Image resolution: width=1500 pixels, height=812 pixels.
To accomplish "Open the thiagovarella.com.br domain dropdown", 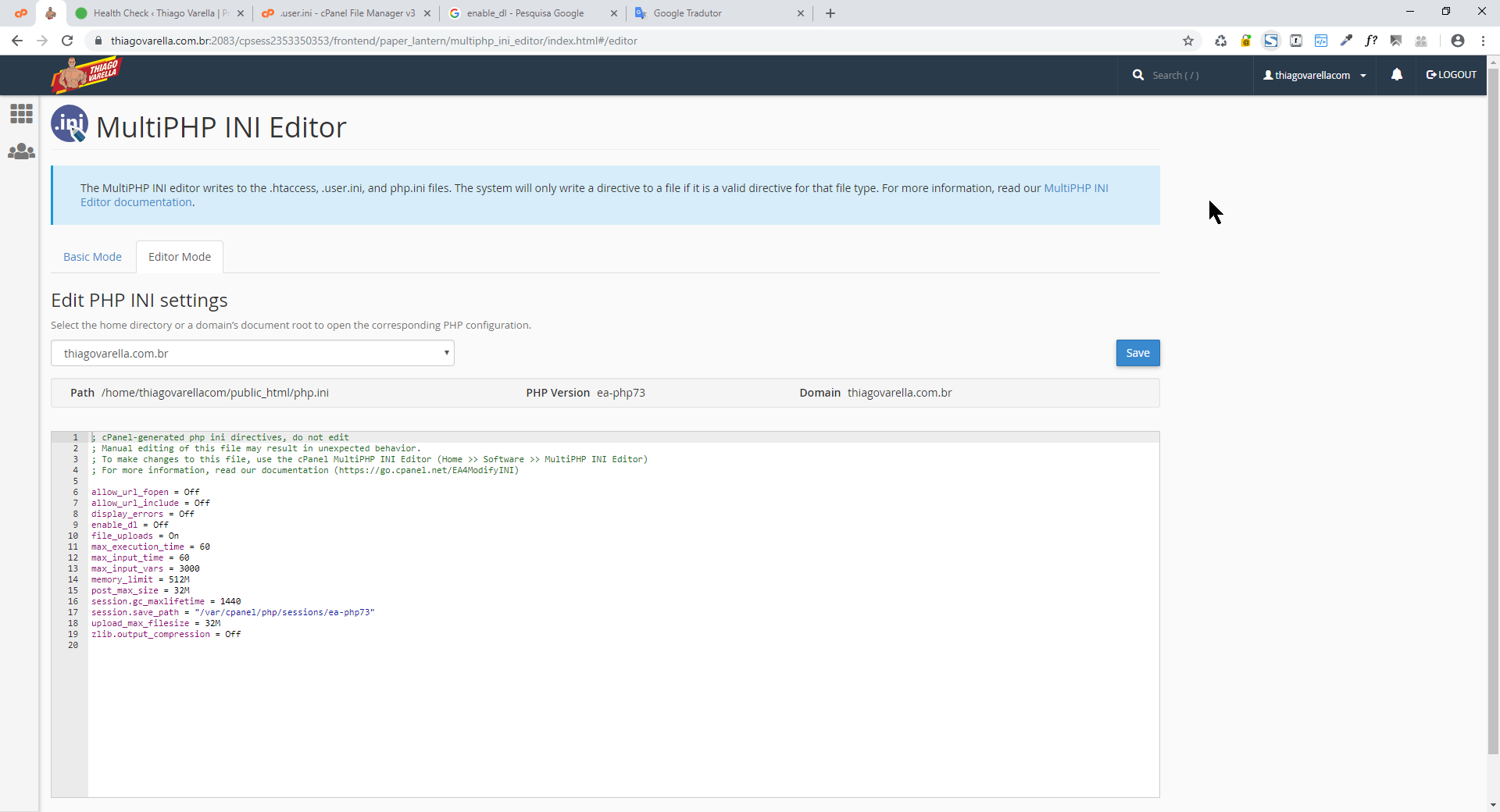I will click(x=252, y=353).
